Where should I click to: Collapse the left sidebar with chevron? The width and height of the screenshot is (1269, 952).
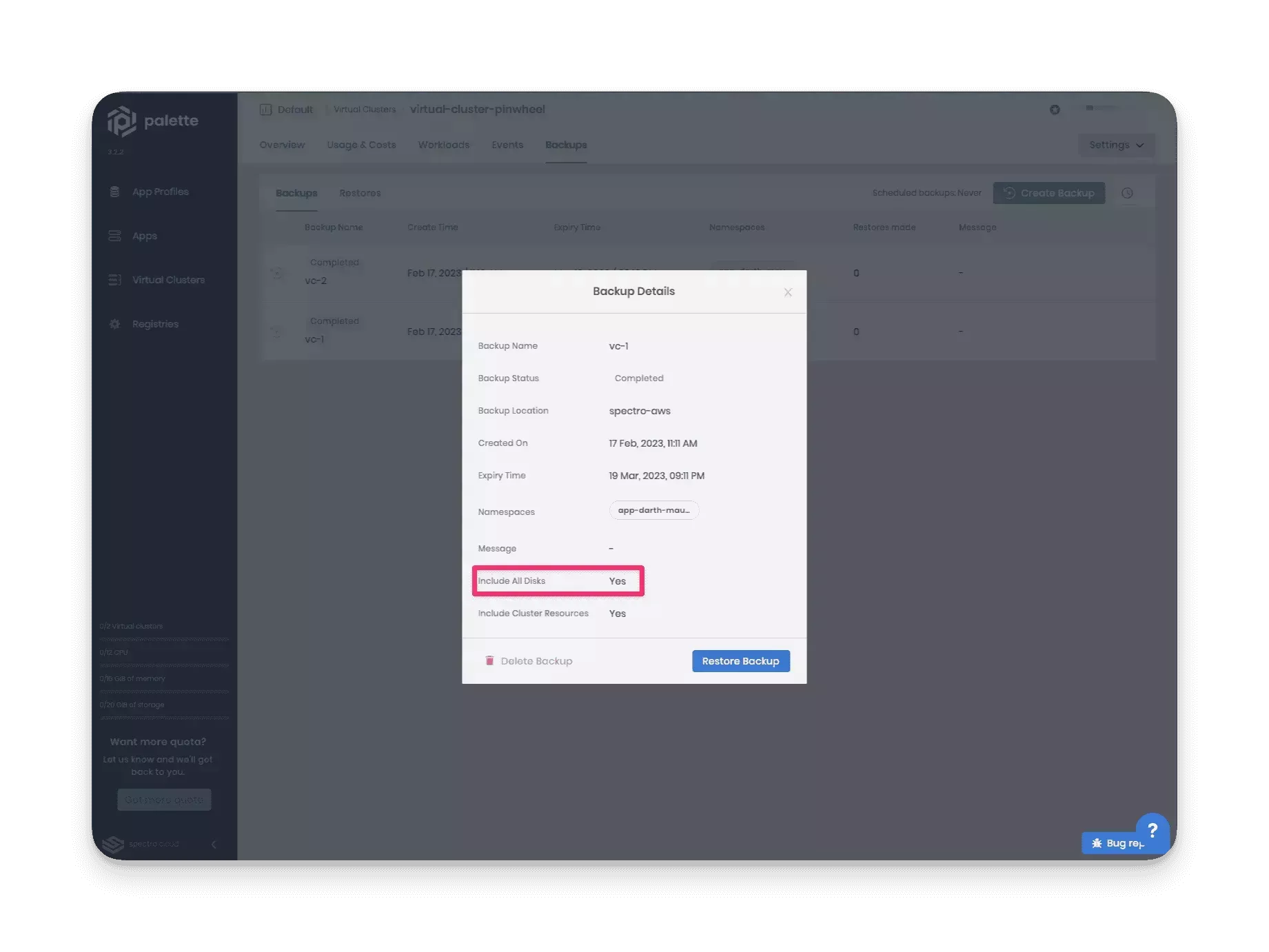click(x=214, y=844)
